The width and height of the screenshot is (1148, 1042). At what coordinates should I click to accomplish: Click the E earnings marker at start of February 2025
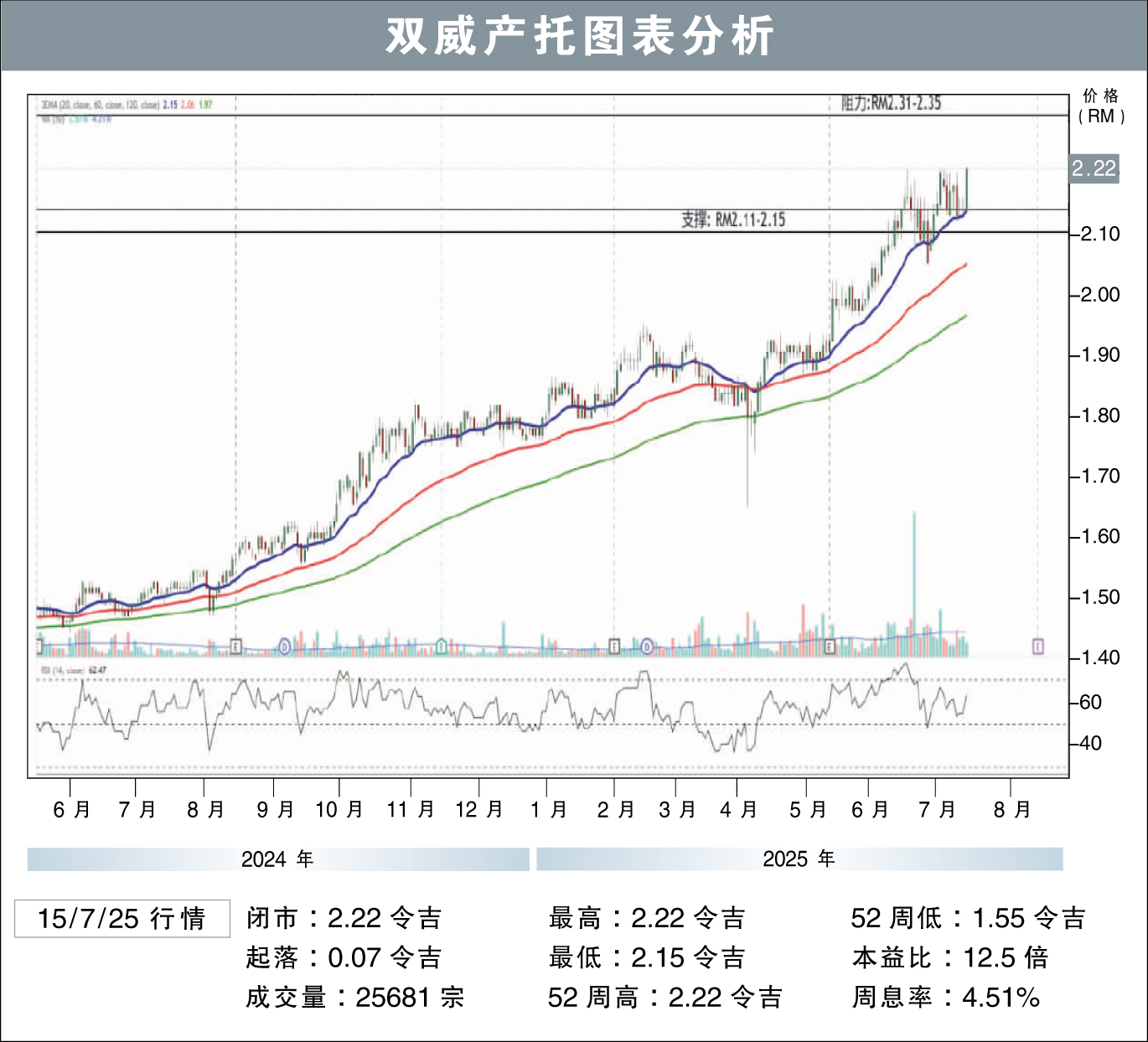click(x=614, y=647)
